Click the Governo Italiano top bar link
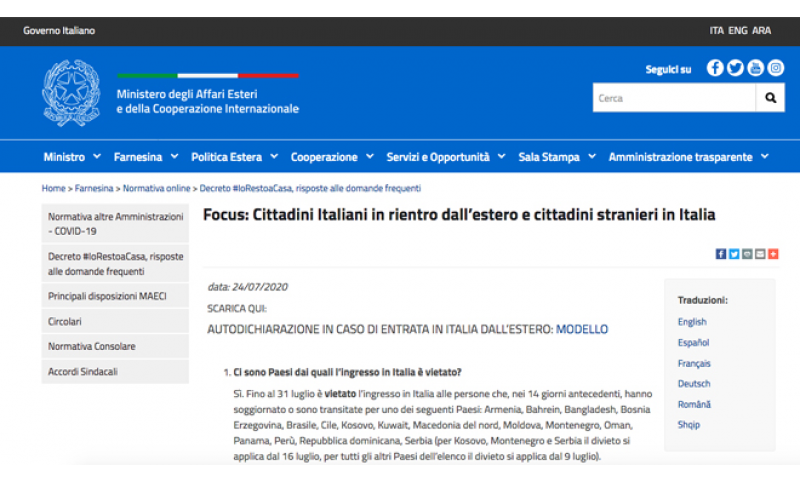This screenshot has height=484, width=800. [x=59, y=31]
